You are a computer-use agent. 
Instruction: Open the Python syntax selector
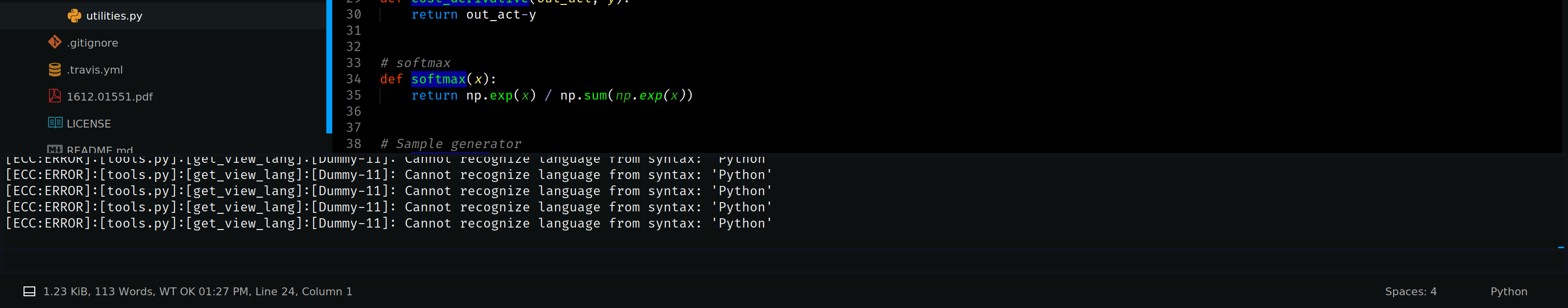tap(1508, 291)
